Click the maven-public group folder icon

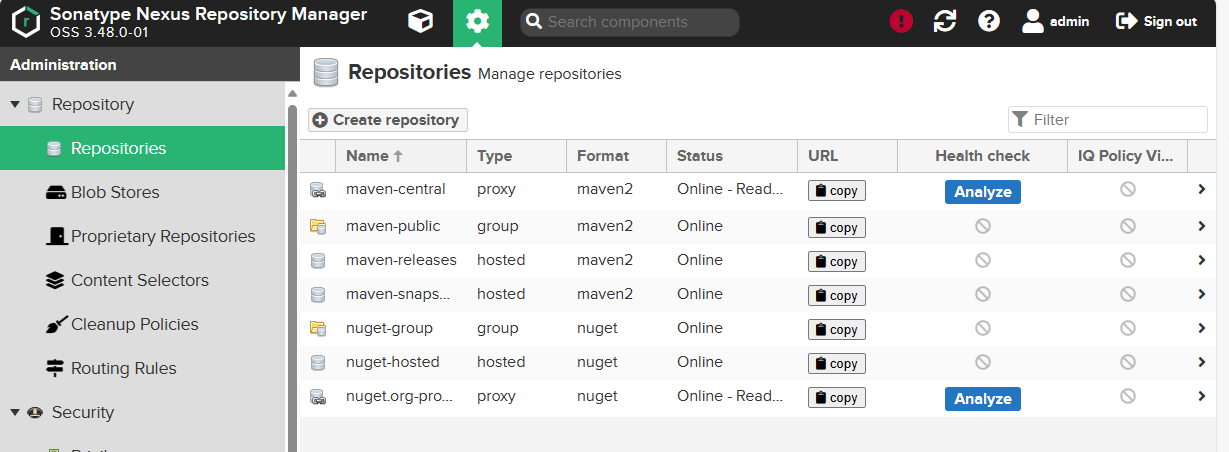click(x=318, y=227)
